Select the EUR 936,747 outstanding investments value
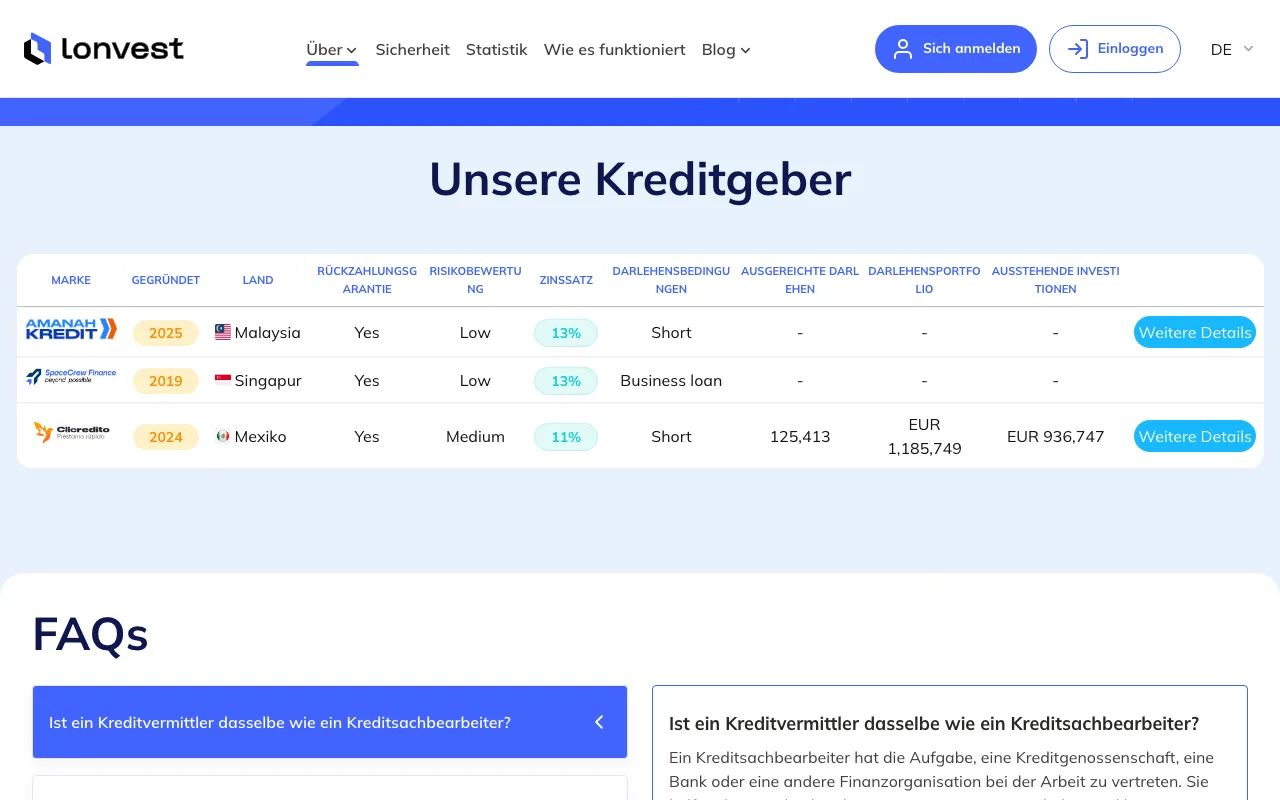 [1055, 436]
